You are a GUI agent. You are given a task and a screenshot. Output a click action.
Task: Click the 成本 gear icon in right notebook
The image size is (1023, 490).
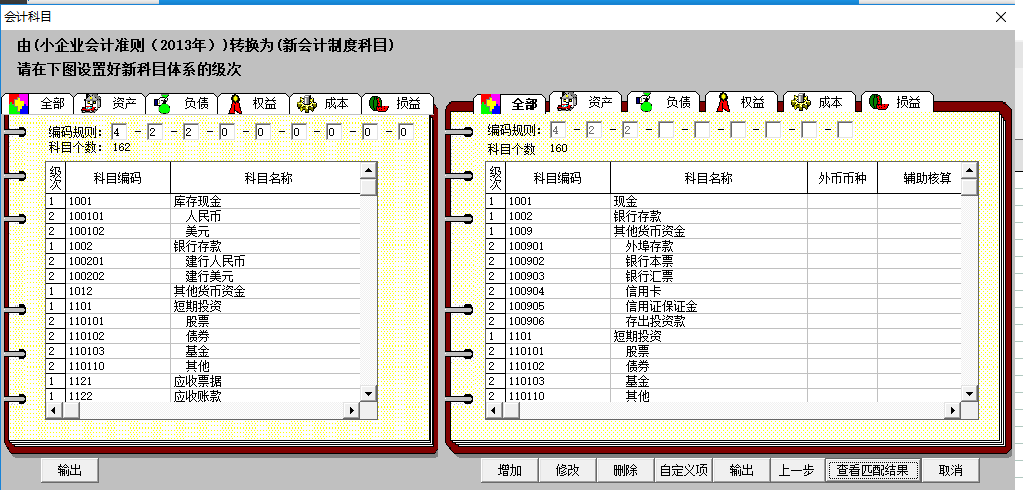point(801,102)
